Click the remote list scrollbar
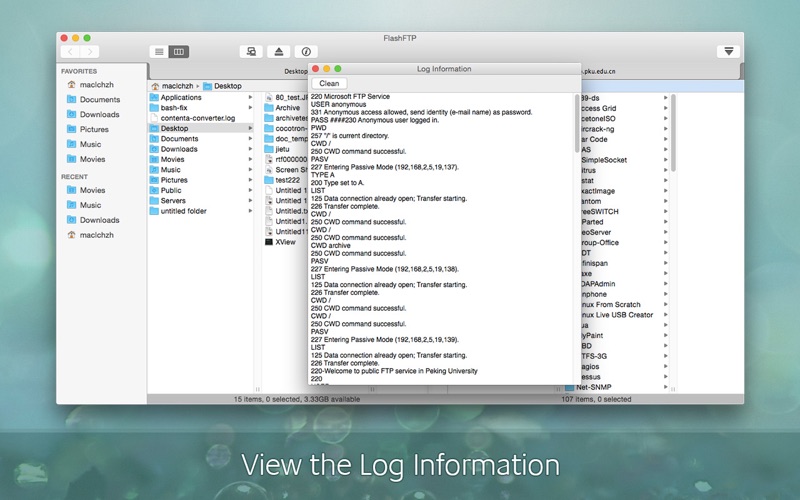The image size is (800, 500). tap(673, 133)
